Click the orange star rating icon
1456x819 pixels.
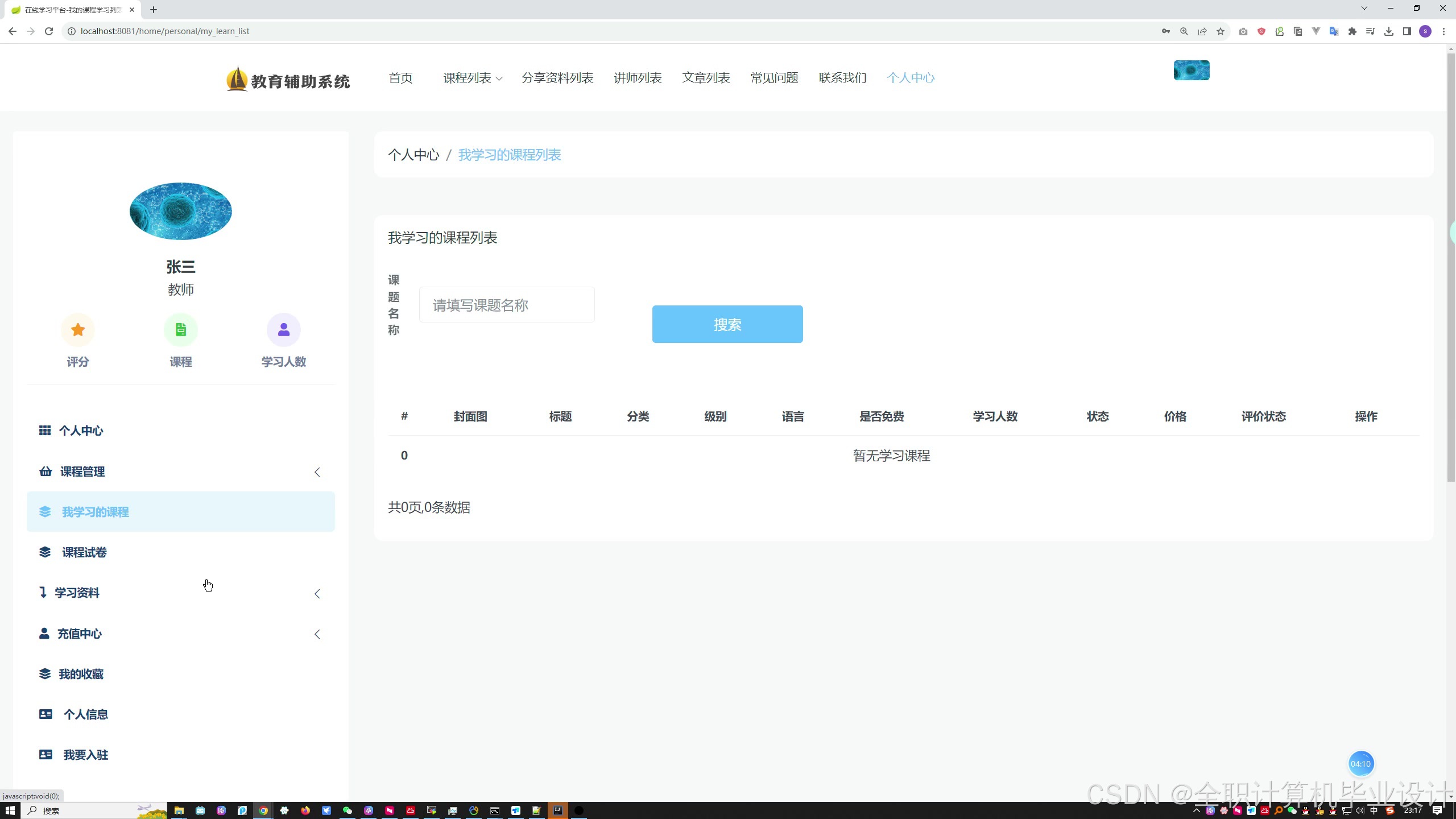[x=78, y=330]
